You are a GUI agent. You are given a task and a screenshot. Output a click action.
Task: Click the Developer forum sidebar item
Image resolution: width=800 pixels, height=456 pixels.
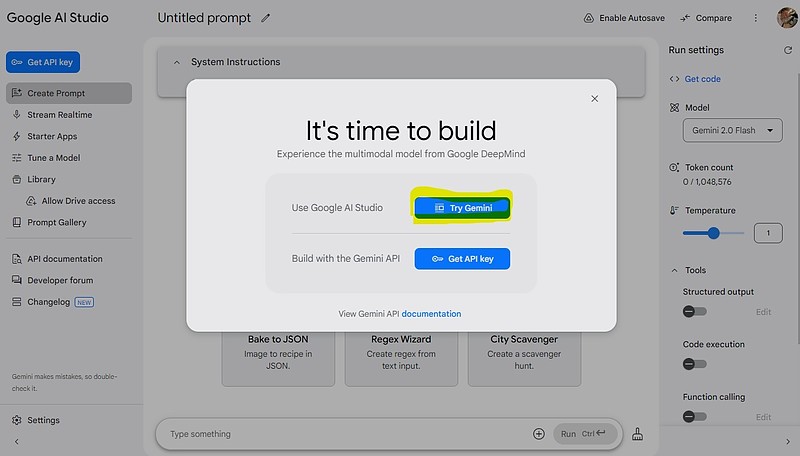pos(69,280)
